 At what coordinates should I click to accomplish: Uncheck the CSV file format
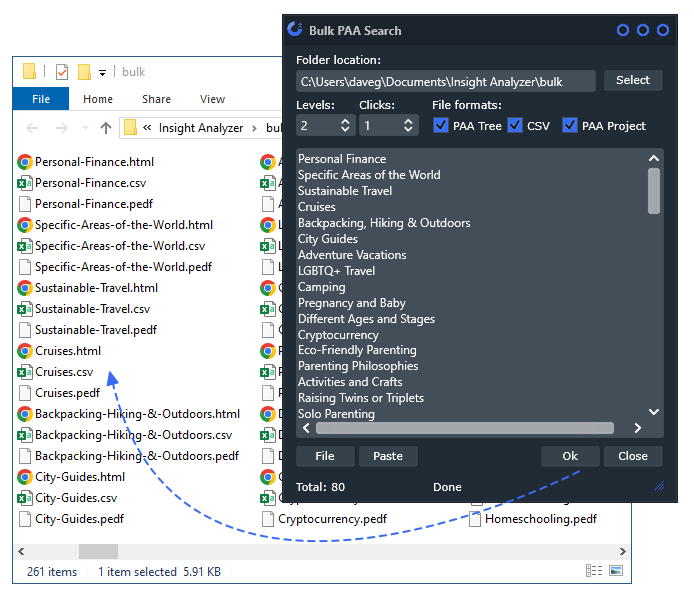pos(515,125)
